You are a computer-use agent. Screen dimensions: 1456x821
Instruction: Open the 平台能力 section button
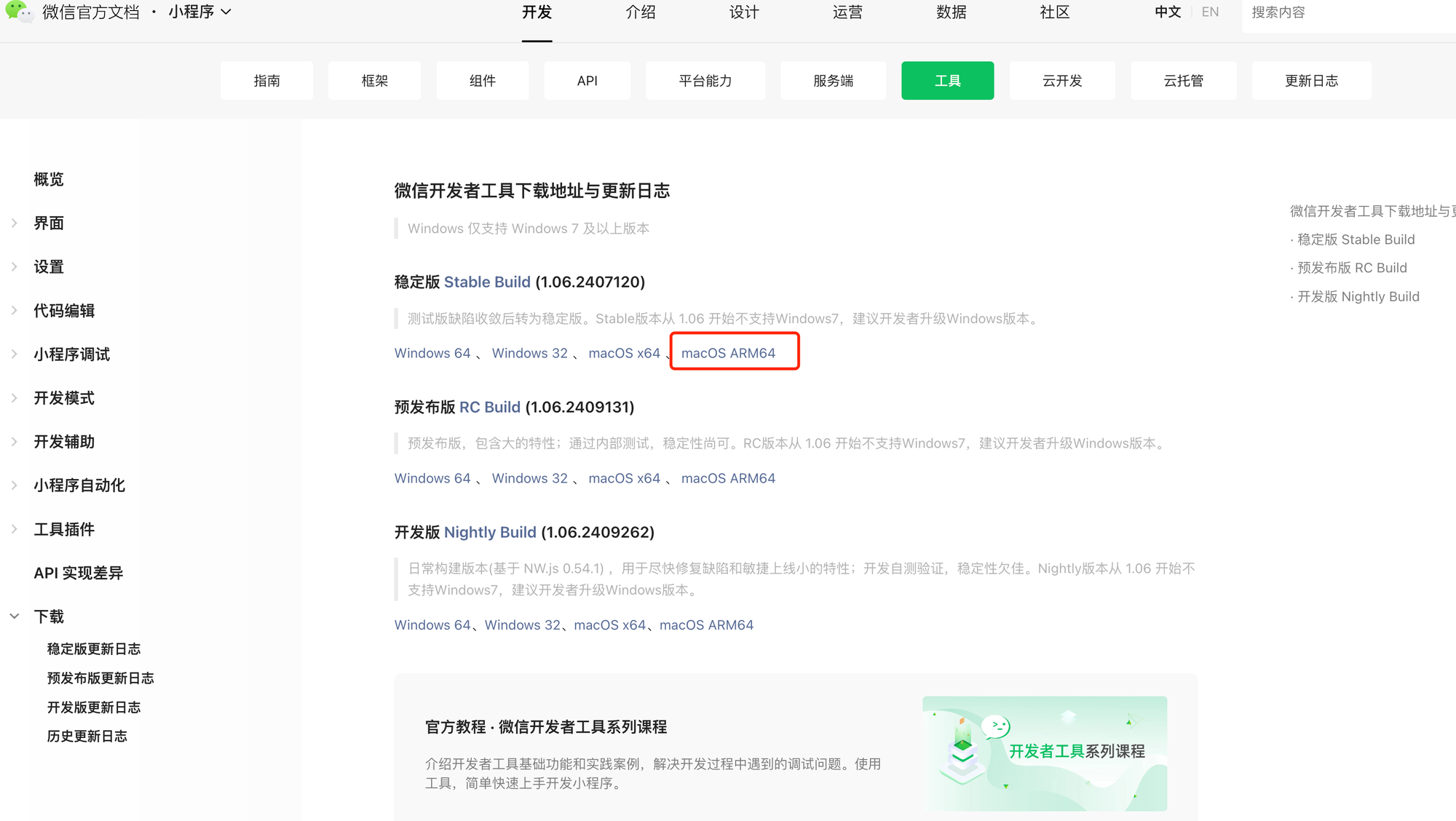(x=705, y=81)
